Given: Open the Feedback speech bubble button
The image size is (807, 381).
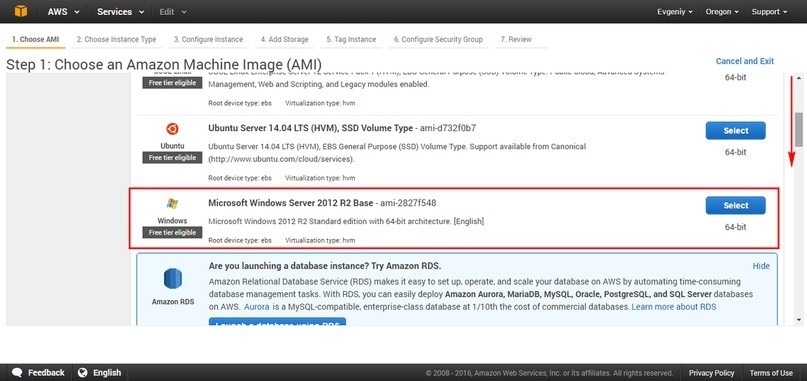Looking at the screenshot, I should point(39,372).
